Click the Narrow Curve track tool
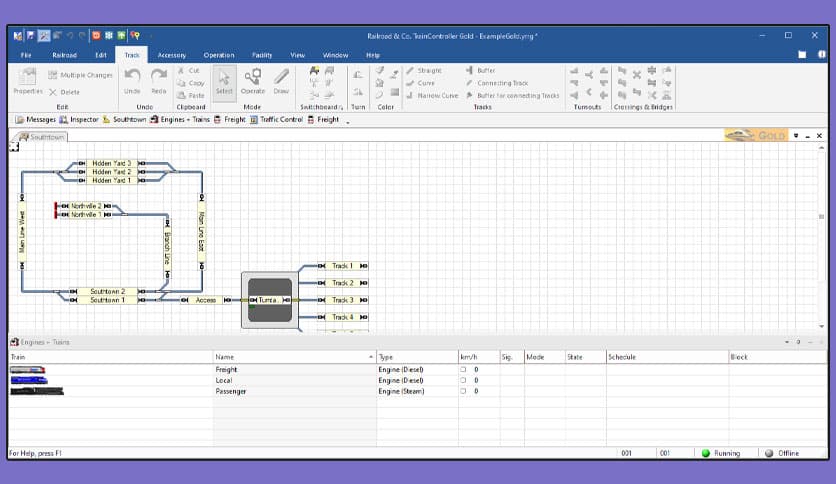Image resolution: width=836 pixels, height=484 pixels. click(432, 95)
